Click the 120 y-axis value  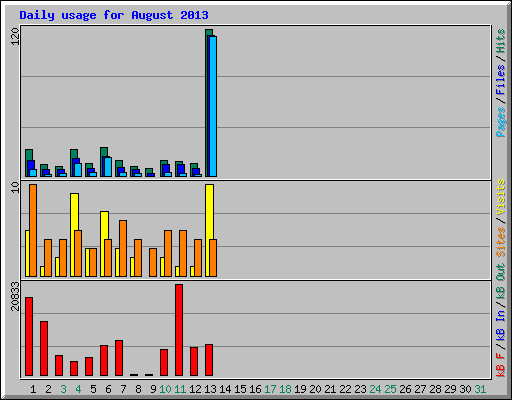15,36
